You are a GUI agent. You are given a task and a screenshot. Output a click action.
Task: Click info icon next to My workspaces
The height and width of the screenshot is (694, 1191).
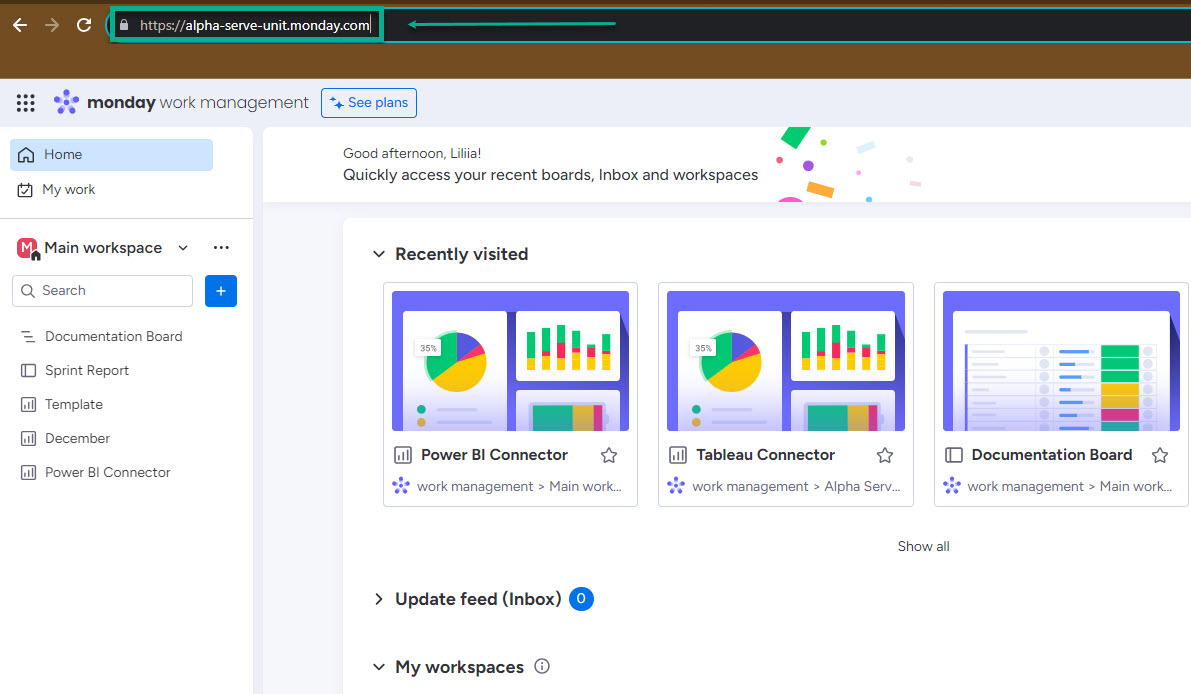[542, 667]
